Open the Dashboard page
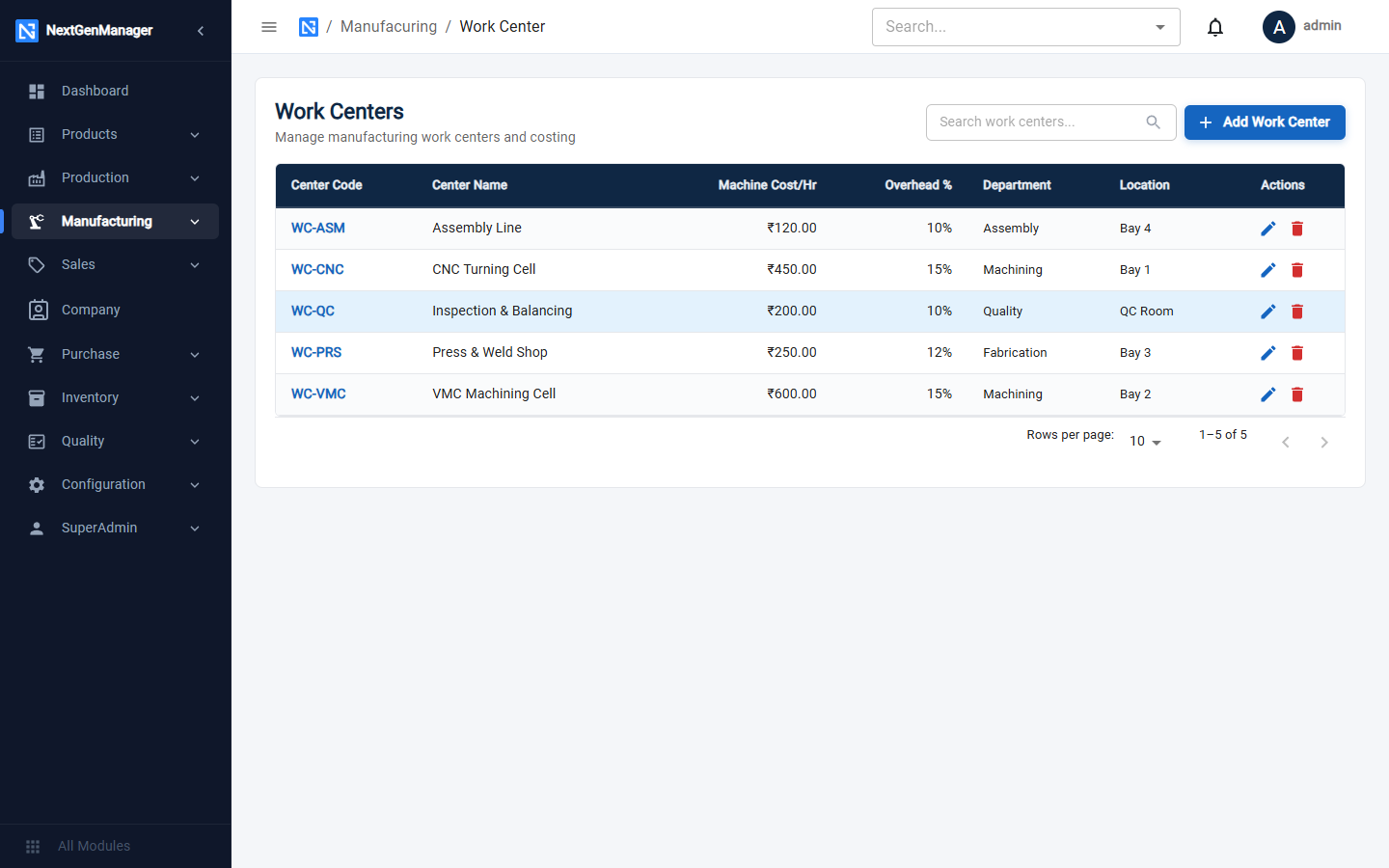The width and height of the screenshot is (1389, 868). 116,92
